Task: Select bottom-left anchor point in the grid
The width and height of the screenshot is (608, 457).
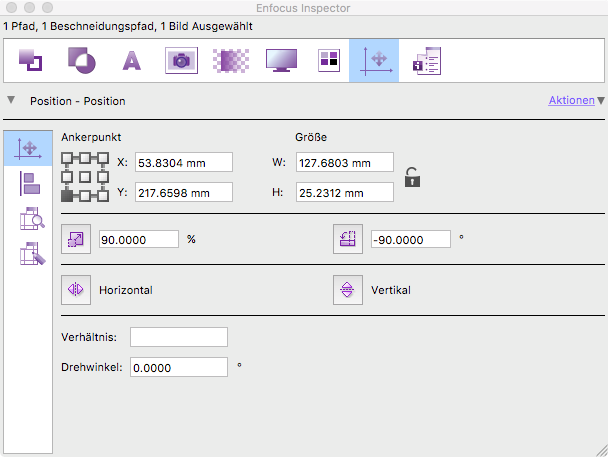Action: click(68, 195)
